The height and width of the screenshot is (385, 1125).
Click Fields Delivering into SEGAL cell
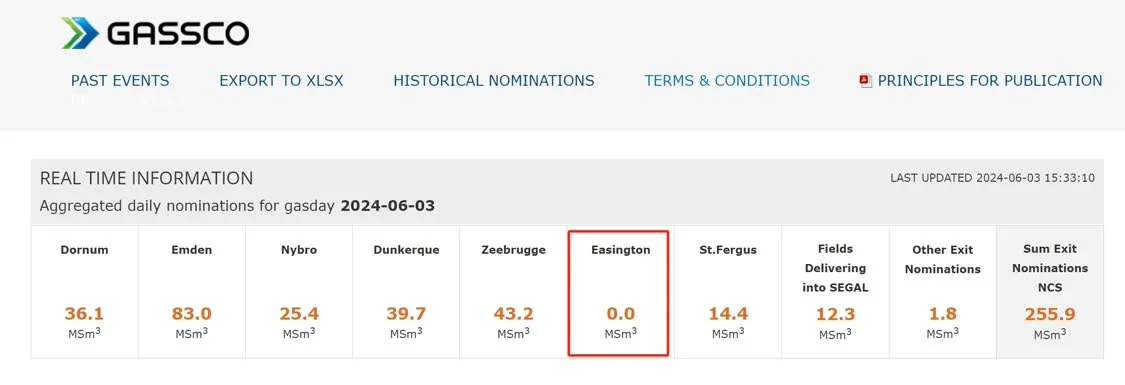pyautogui.click(x=835, y=293)
